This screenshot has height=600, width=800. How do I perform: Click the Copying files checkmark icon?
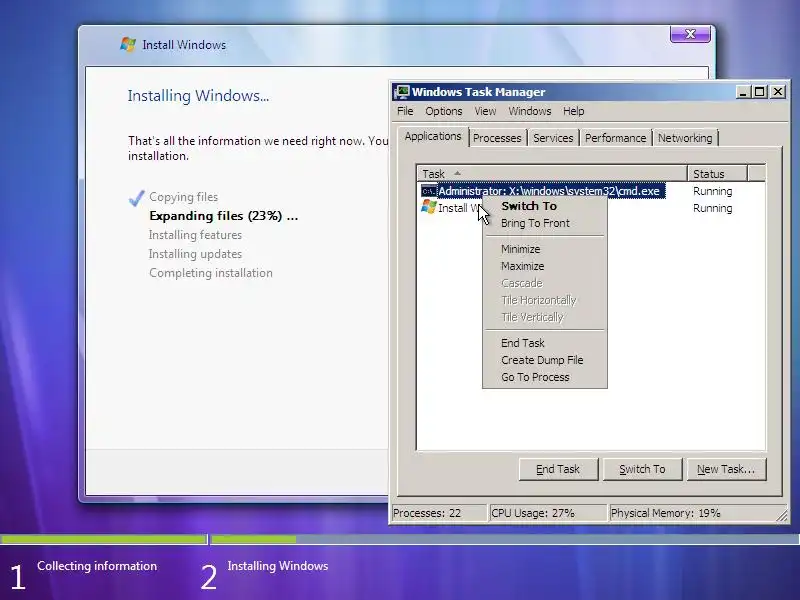[136, 198]
